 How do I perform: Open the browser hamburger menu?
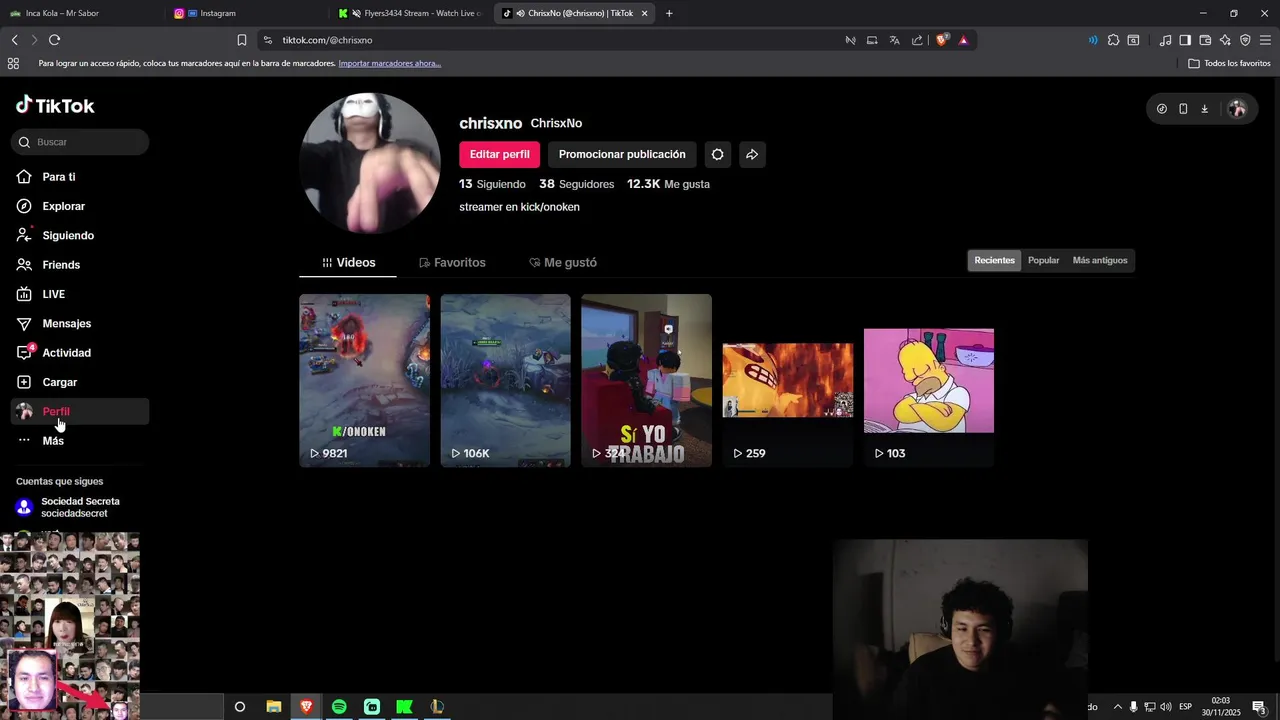point(1265,40)
